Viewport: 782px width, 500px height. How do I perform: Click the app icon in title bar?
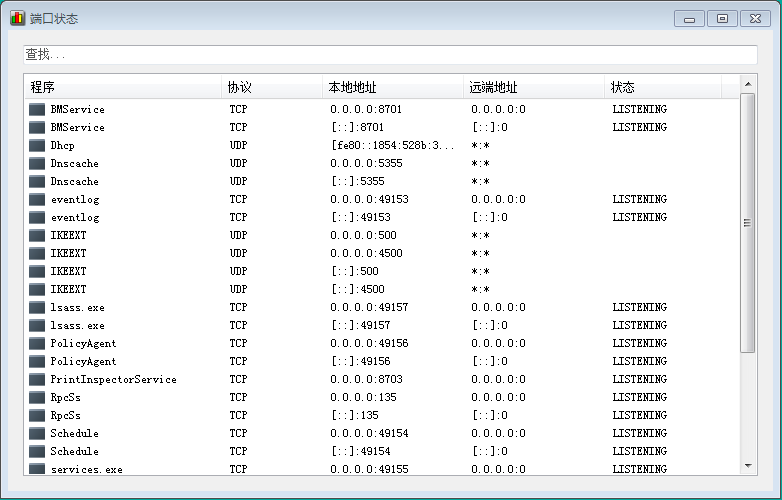click(x=17, y=18)
